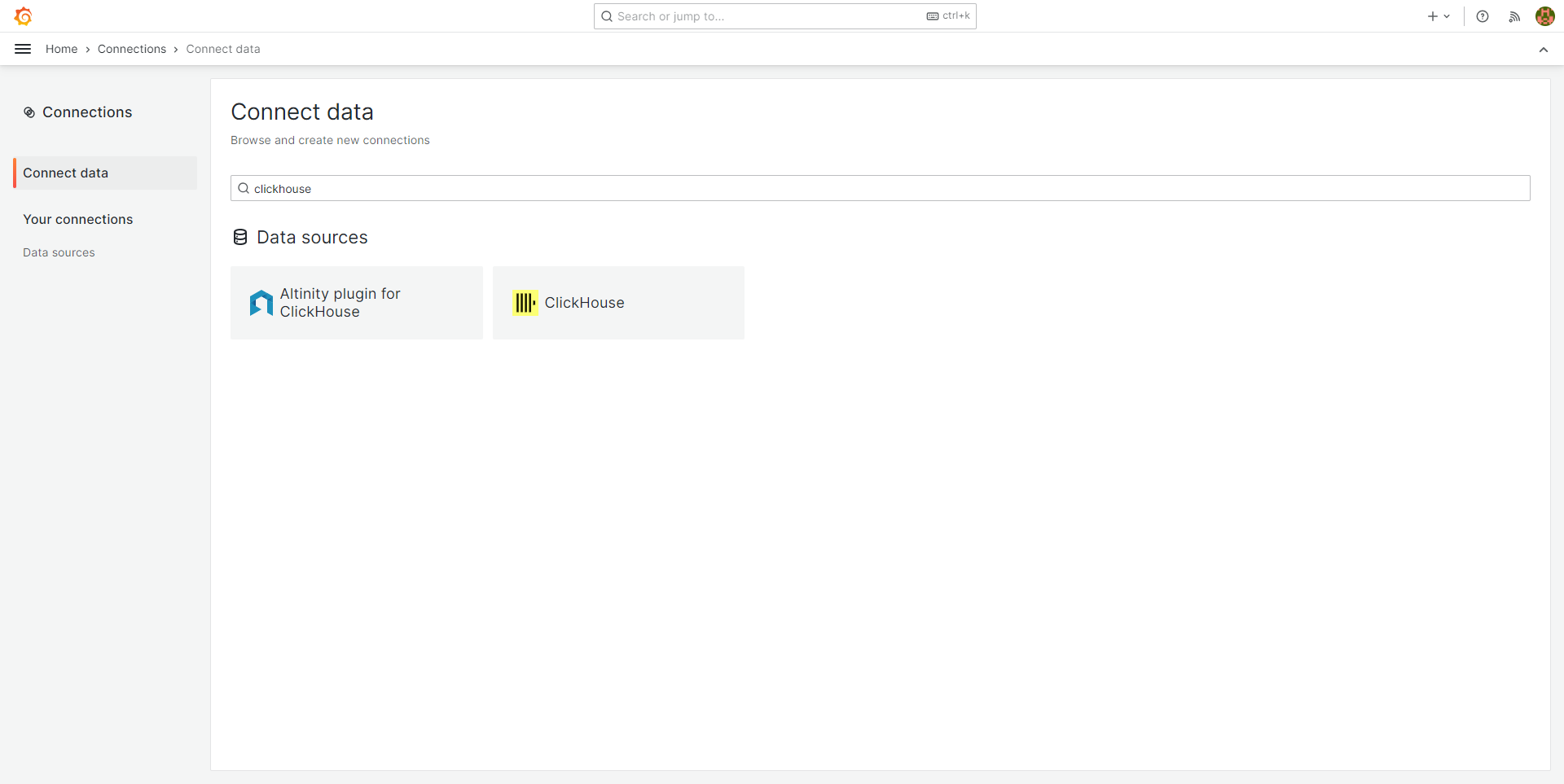Viewport: 1564px width, 784px height.
Task: Open the help question-mark icon
Action: (1483, 16)
